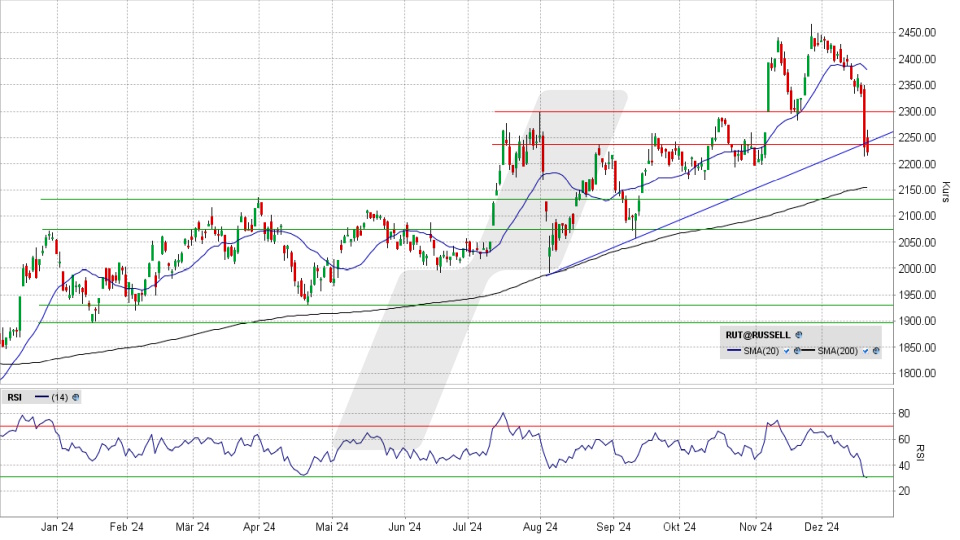The image size is (960, 540).
Task: Open settings icon beside SMA(20) checkbox
Action: [797, 351]
